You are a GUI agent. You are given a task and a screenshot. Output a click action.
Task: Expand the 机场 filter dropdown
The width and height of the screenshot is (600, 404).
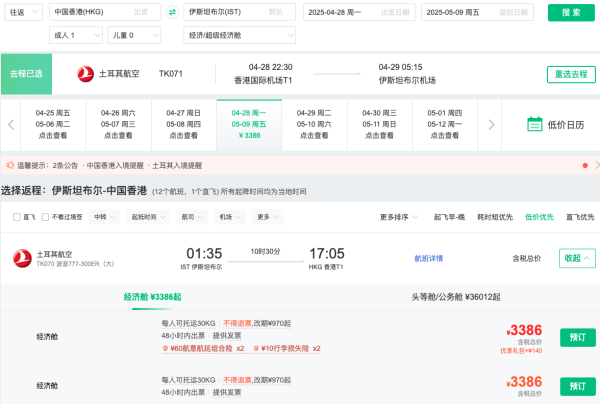coord(230,217)
